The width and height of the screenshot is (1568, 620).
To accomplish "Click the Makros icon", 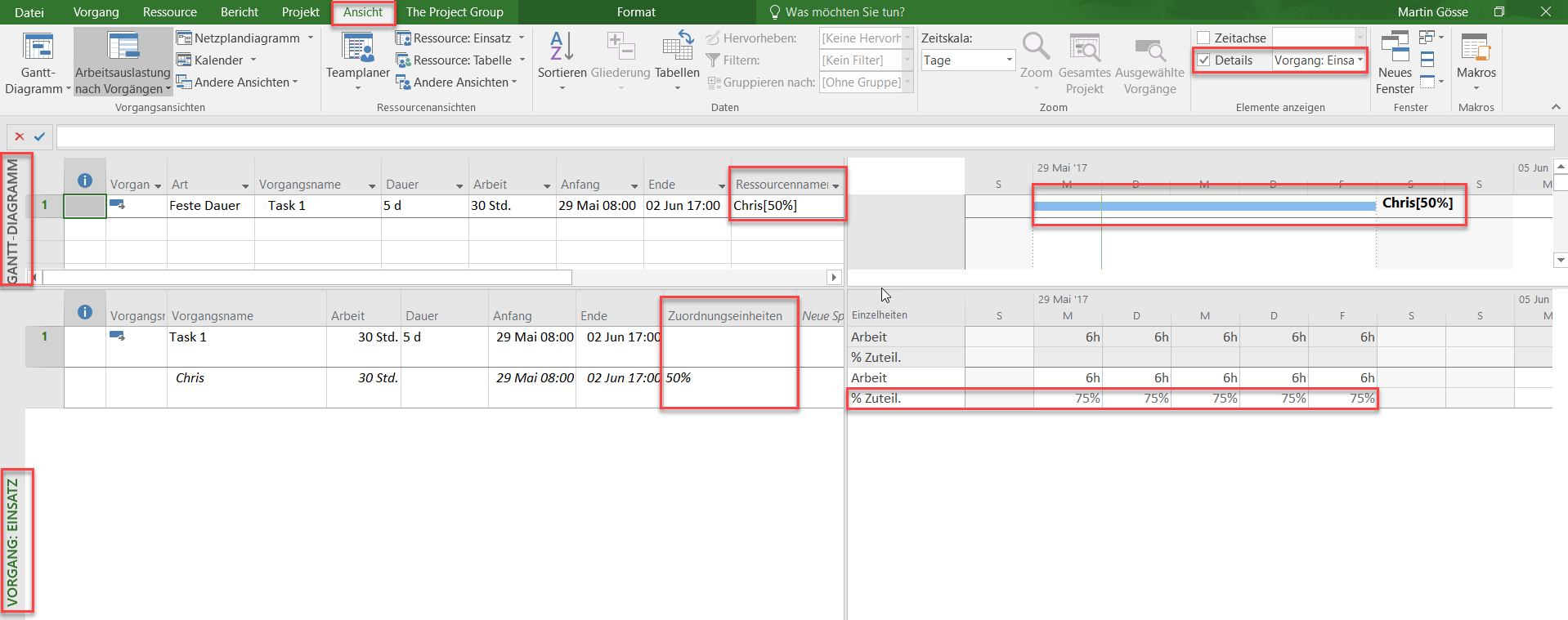I will click(x=1476, y=49).
